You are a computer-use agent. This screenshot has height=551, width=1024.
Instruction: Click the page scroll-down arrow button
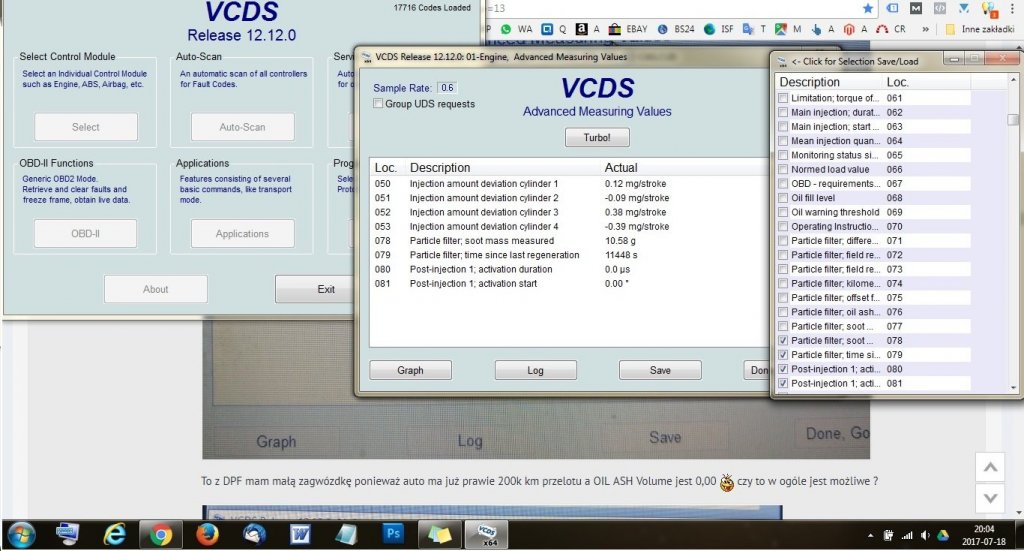990,498
